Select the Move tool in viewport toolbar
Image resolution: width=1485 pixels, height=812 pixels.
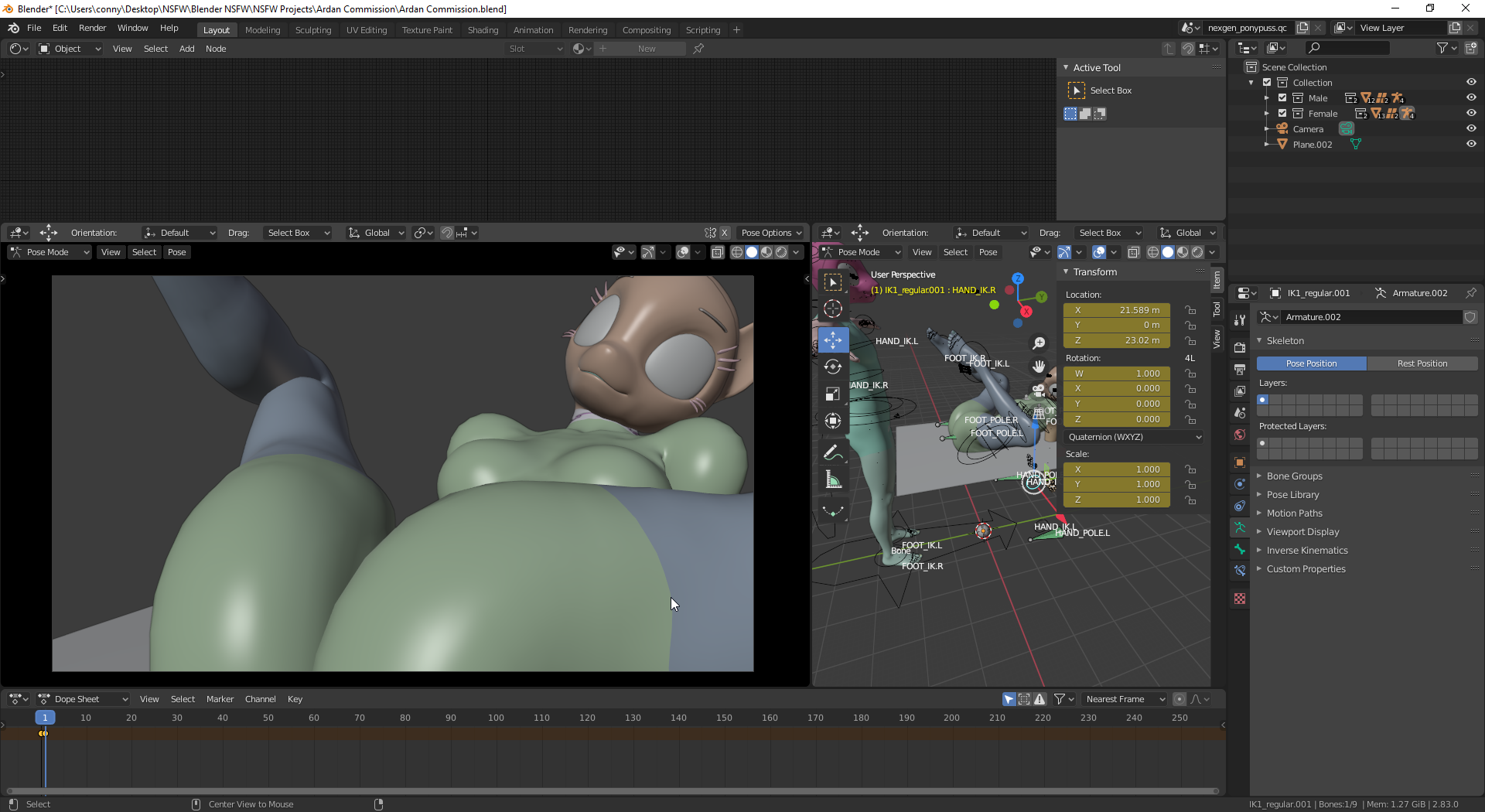833,339
